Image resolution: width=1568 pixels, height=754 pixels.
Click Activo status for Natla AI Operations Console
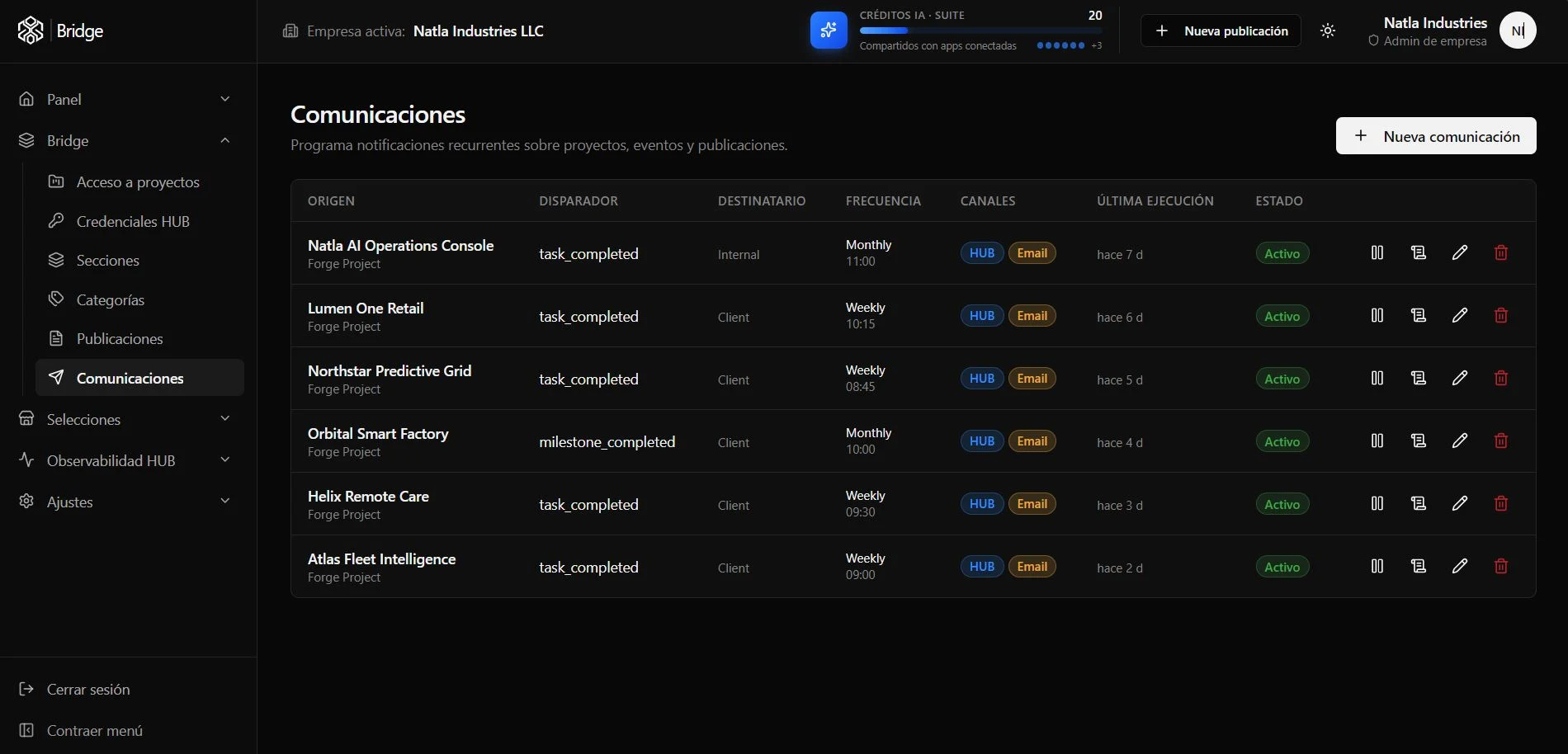point(1282,253)
